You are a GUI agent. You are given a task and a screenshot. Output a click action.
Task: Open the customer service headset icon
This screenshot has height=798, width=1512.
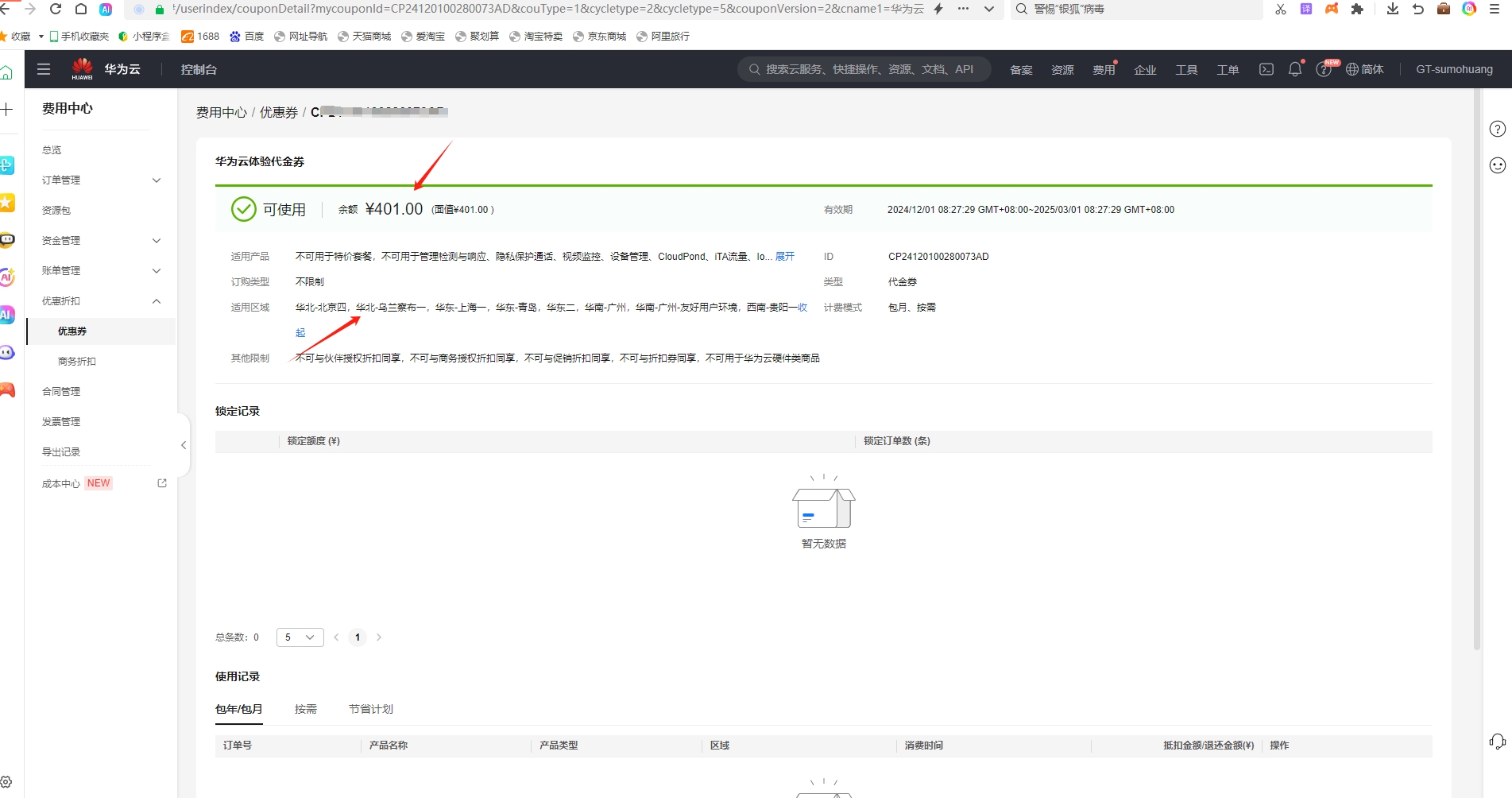click(1497, 742)
